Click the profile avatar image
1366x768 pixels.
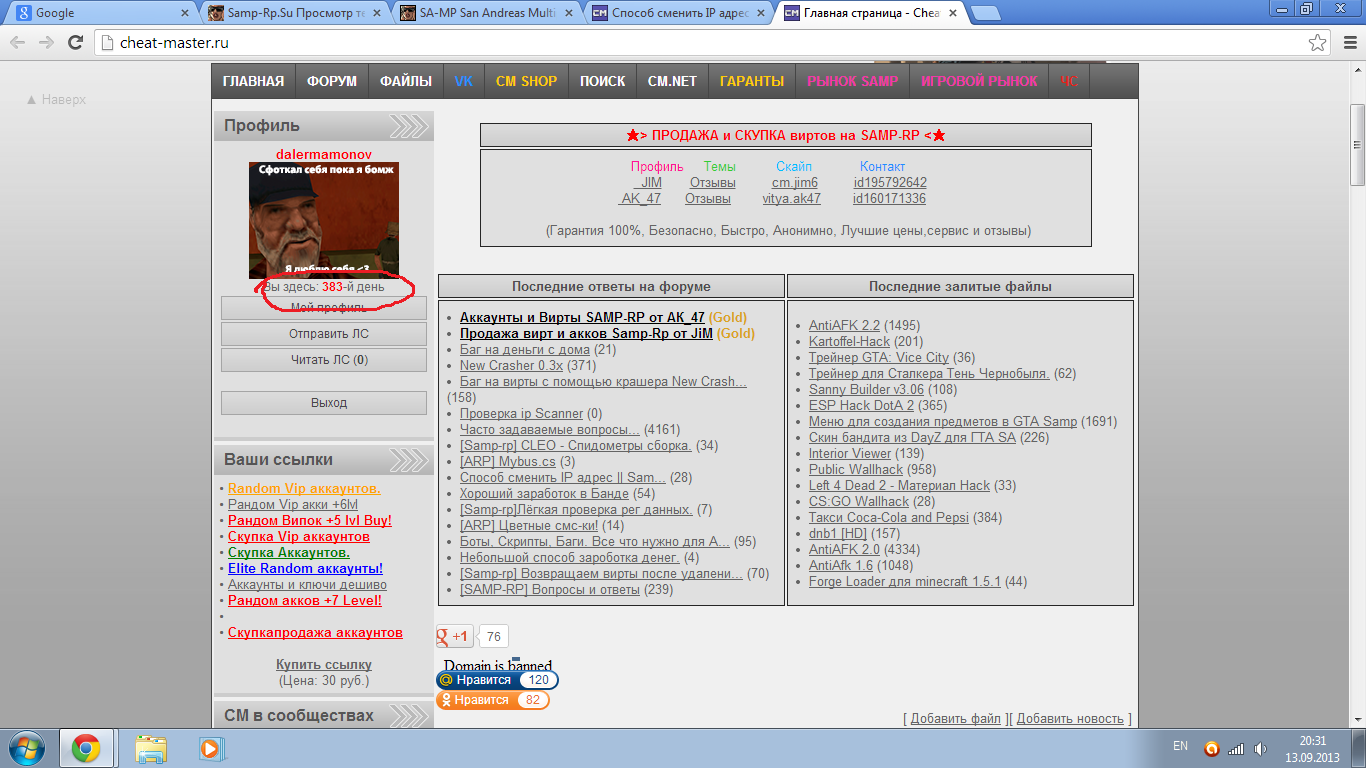coord(324,220)
